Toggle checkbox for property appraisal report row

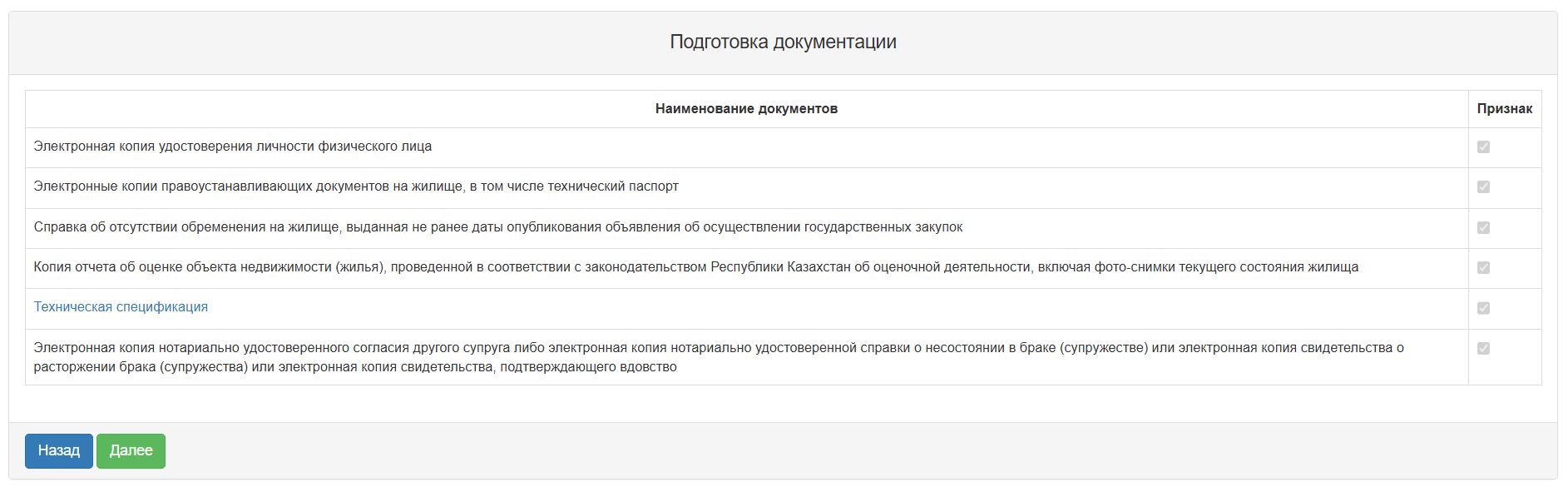tap(1483, 268)
